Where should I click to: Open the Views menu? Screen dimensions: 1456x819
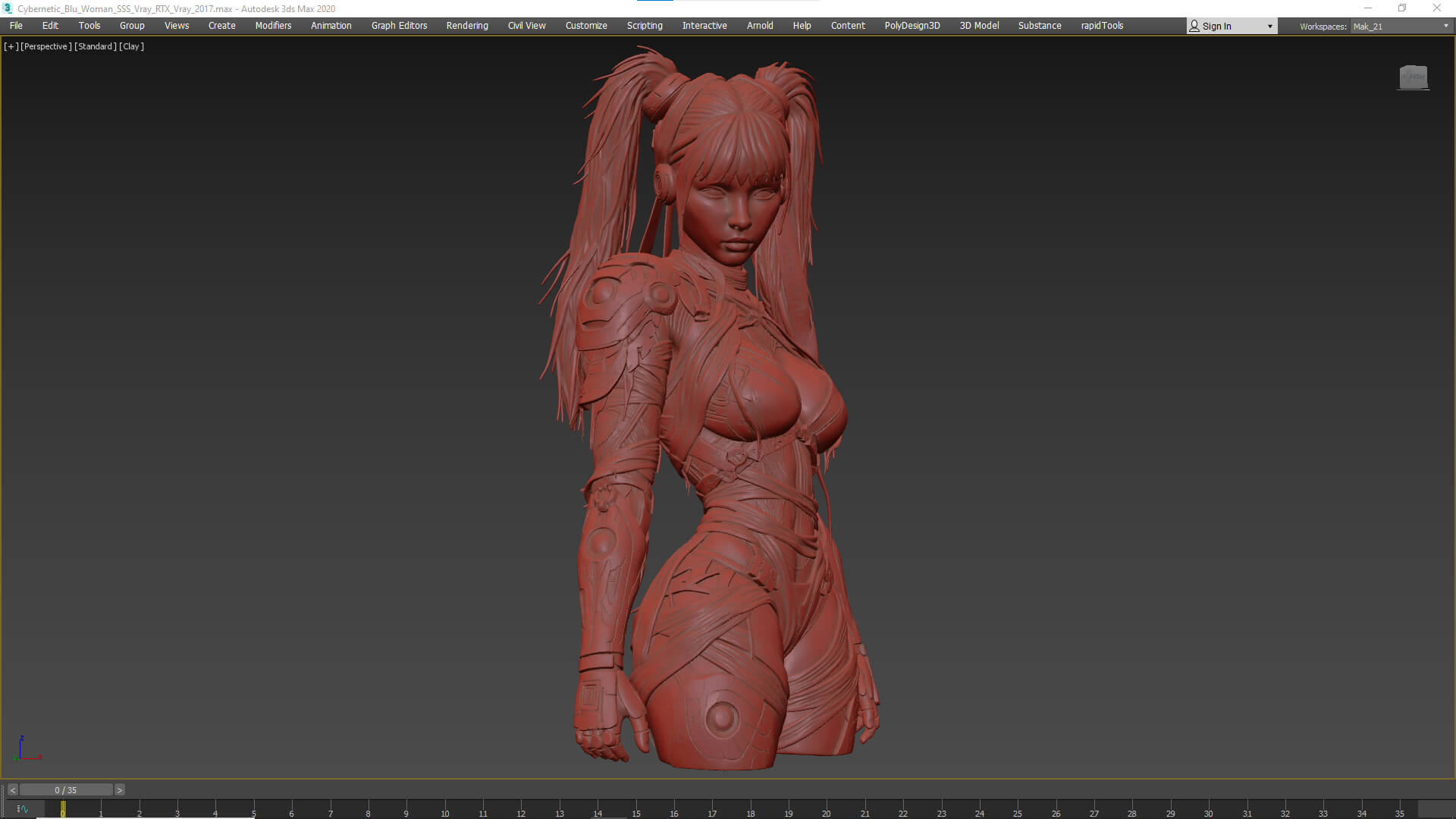(177, 26)
